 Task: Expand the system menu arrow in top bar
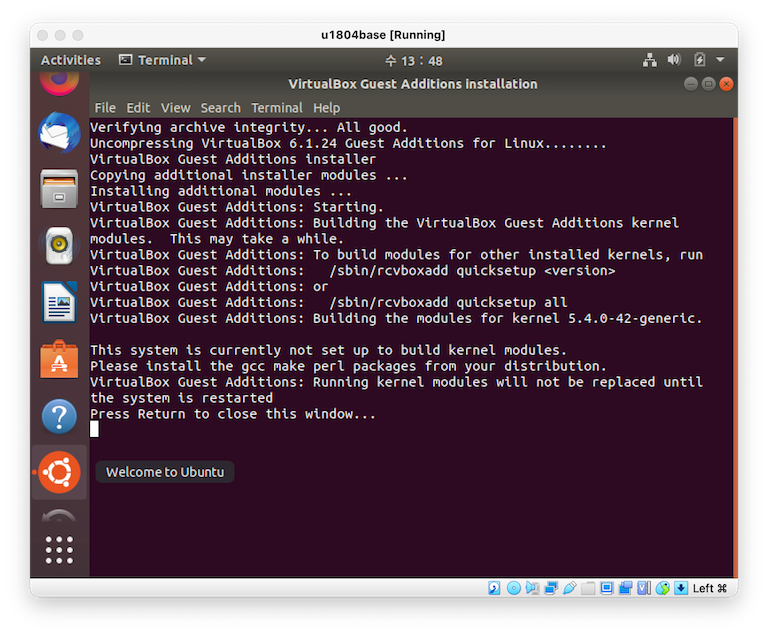point(720,60)
